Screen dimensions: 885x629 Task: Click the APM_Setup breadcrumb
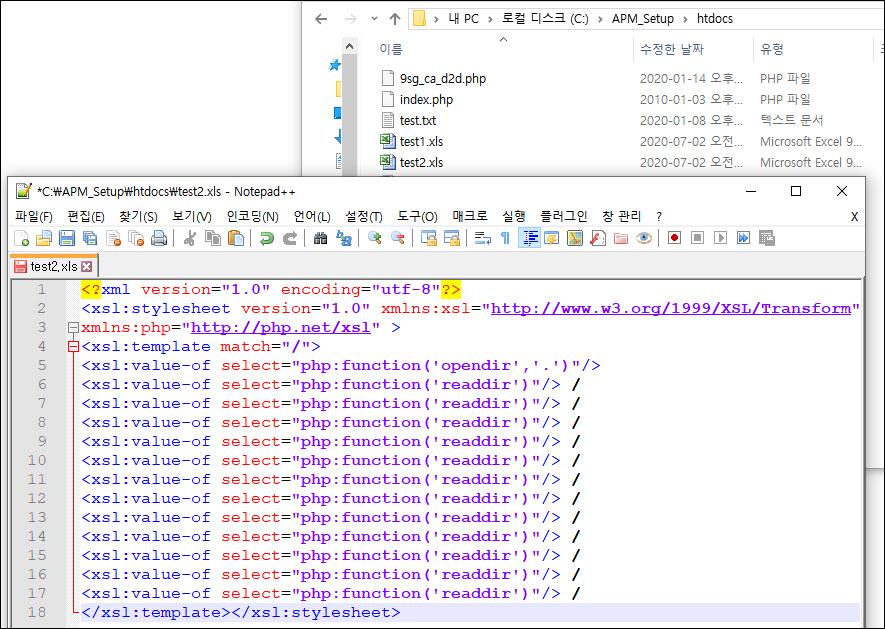643,19
